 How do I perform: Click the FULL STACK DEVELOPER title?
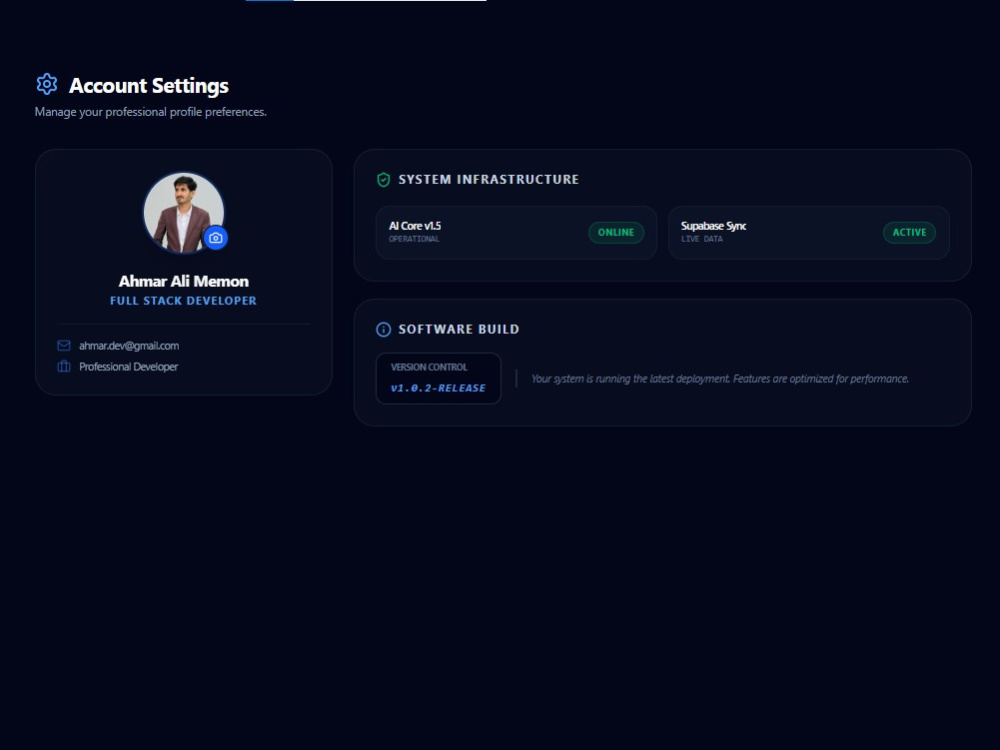click(183, 301)
